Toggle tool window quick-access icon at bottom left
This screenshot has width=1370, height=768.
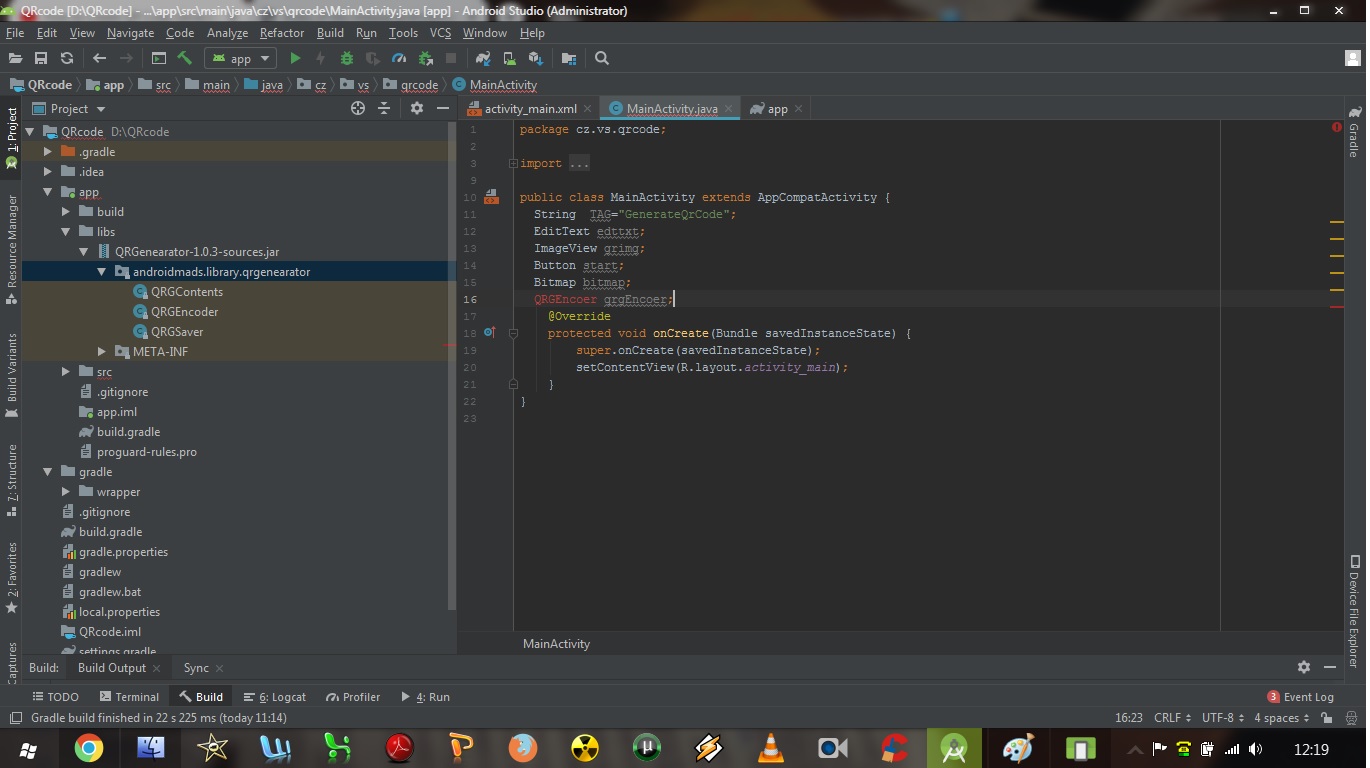click(x=15, y=718)
